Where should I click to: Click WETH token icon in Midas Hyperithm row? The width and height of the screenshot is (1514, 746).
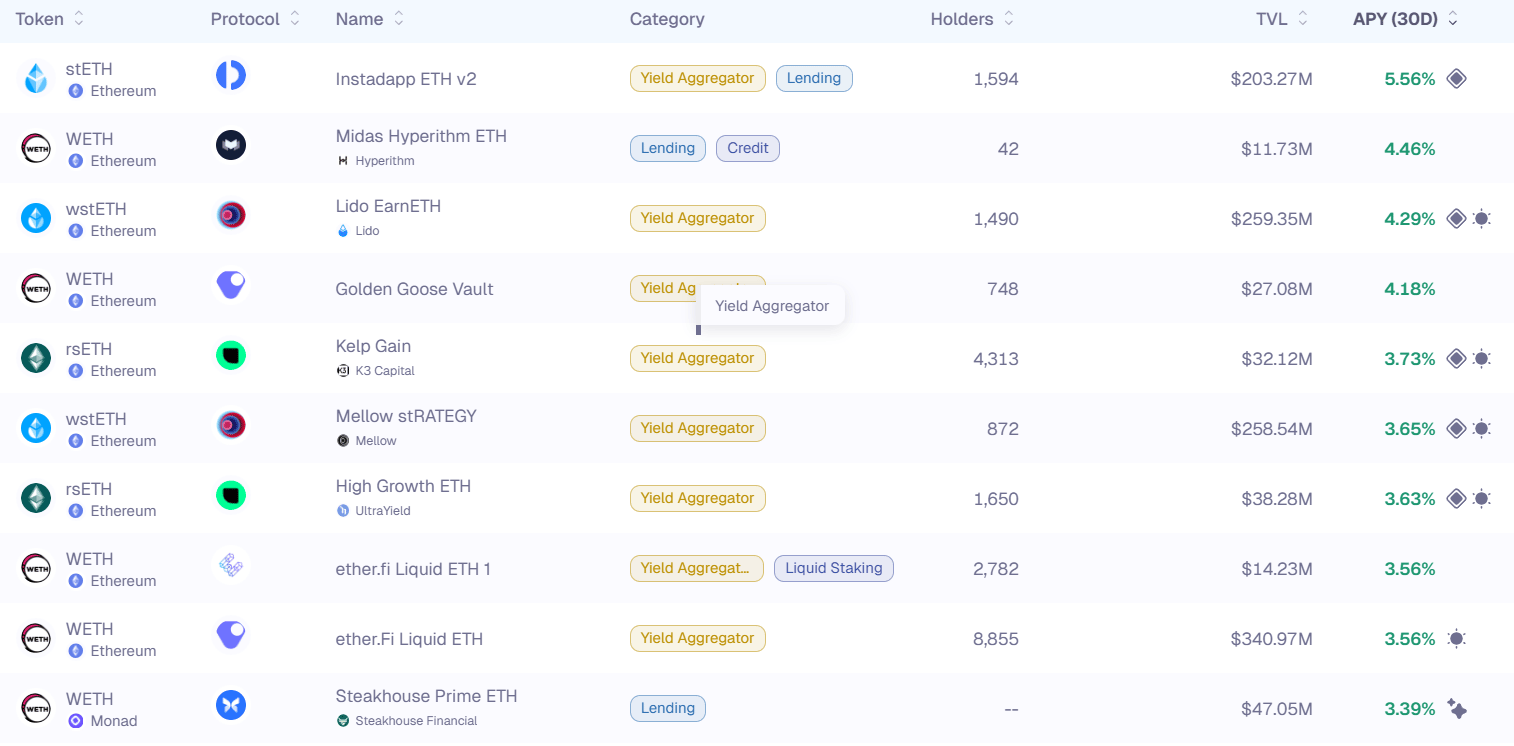(36, 148)
